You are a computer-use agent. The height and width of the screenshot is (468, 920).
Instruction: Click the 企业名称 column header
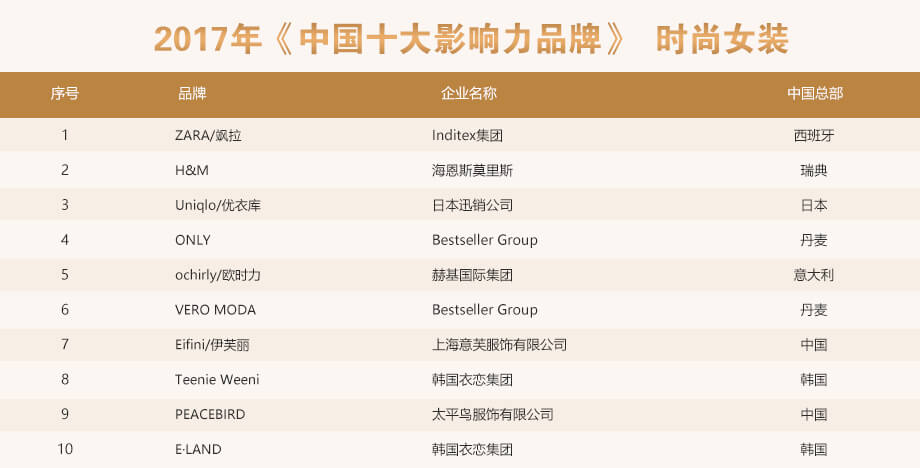469,93
